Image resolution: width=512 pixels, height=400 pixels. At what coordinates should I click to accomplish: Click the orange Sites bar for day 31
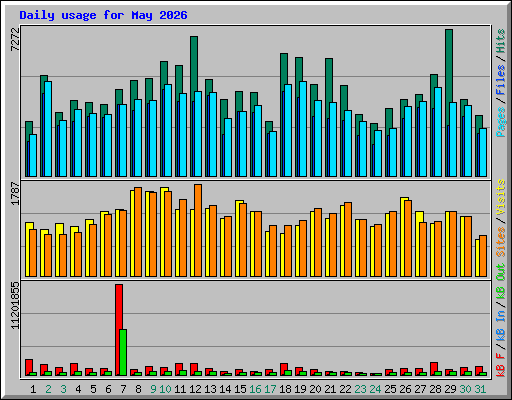483,256
